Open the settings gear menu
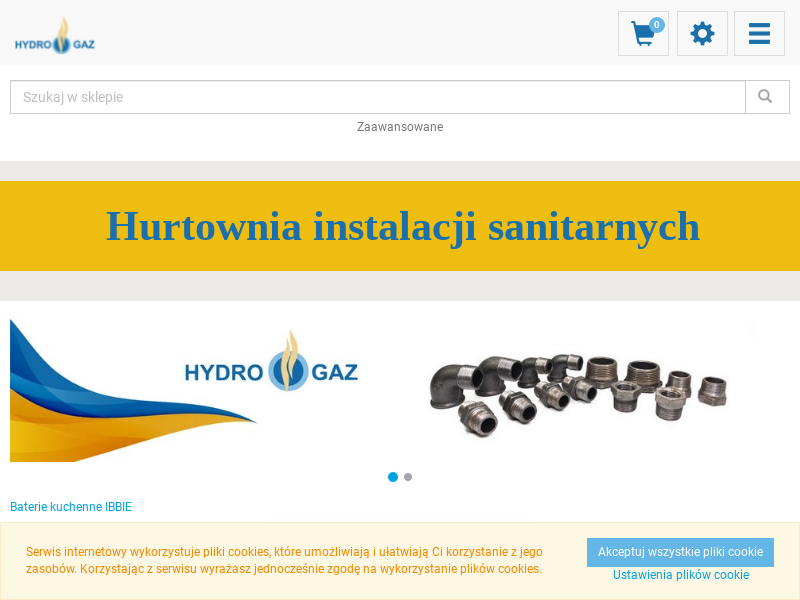 coord(702,33)
